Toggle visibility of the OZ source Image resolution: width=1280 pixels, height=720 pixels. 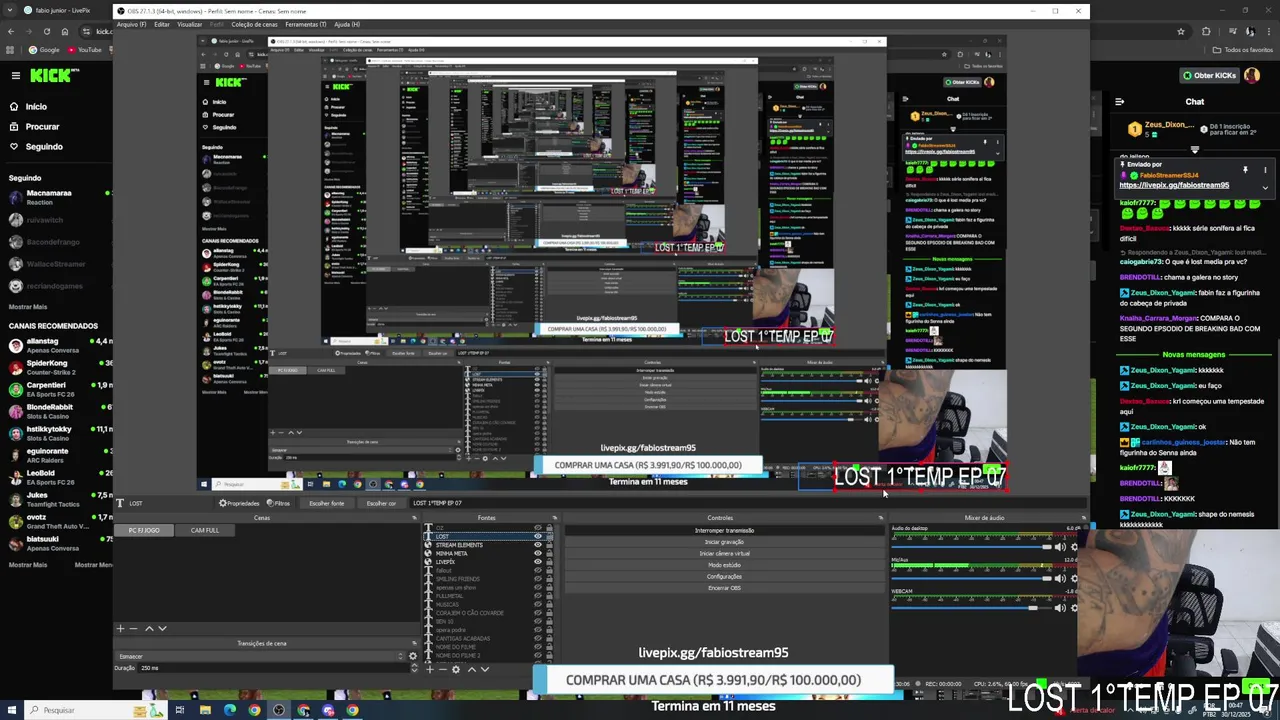point(538,528)
